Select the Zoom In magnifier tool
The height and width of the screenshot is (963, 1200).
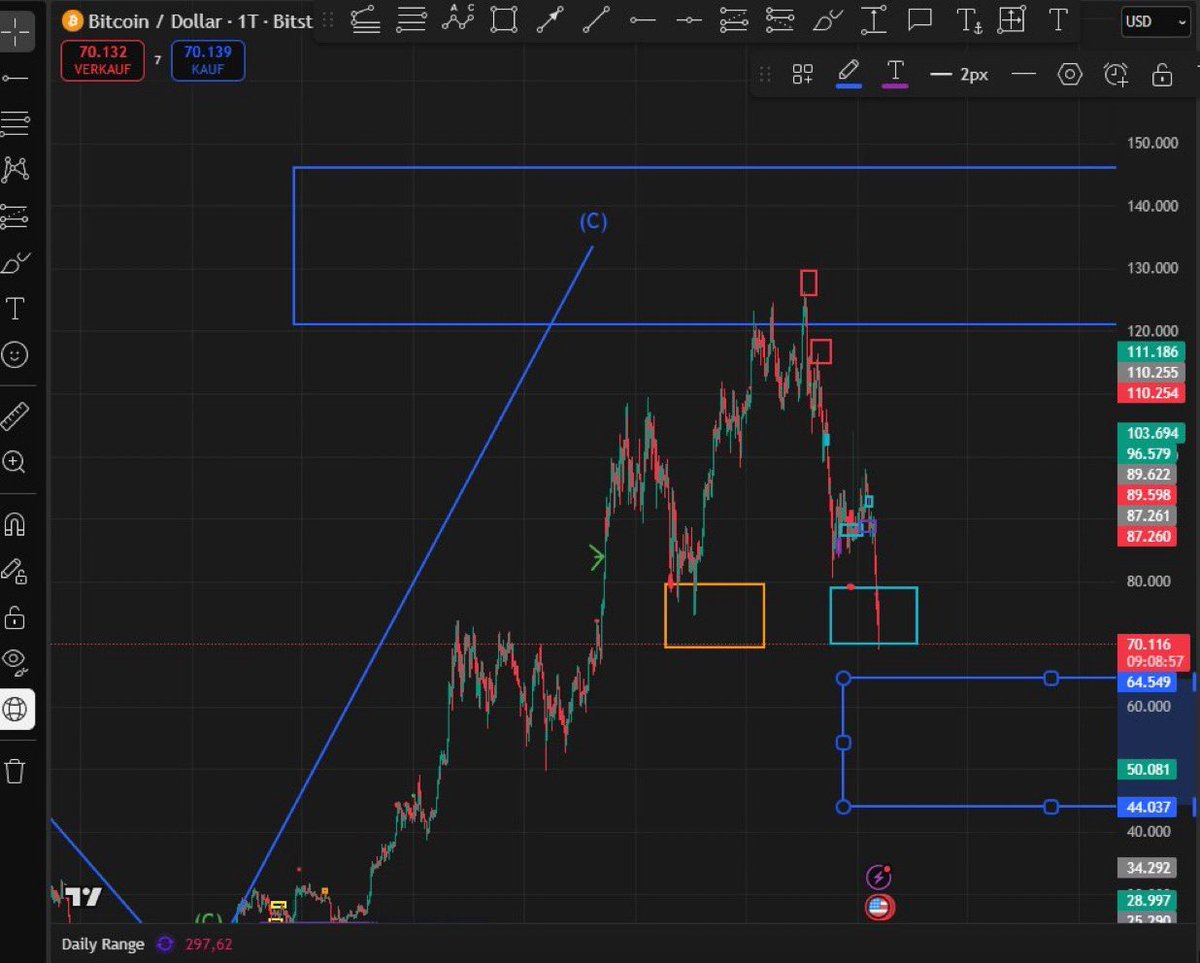(15, 462)
